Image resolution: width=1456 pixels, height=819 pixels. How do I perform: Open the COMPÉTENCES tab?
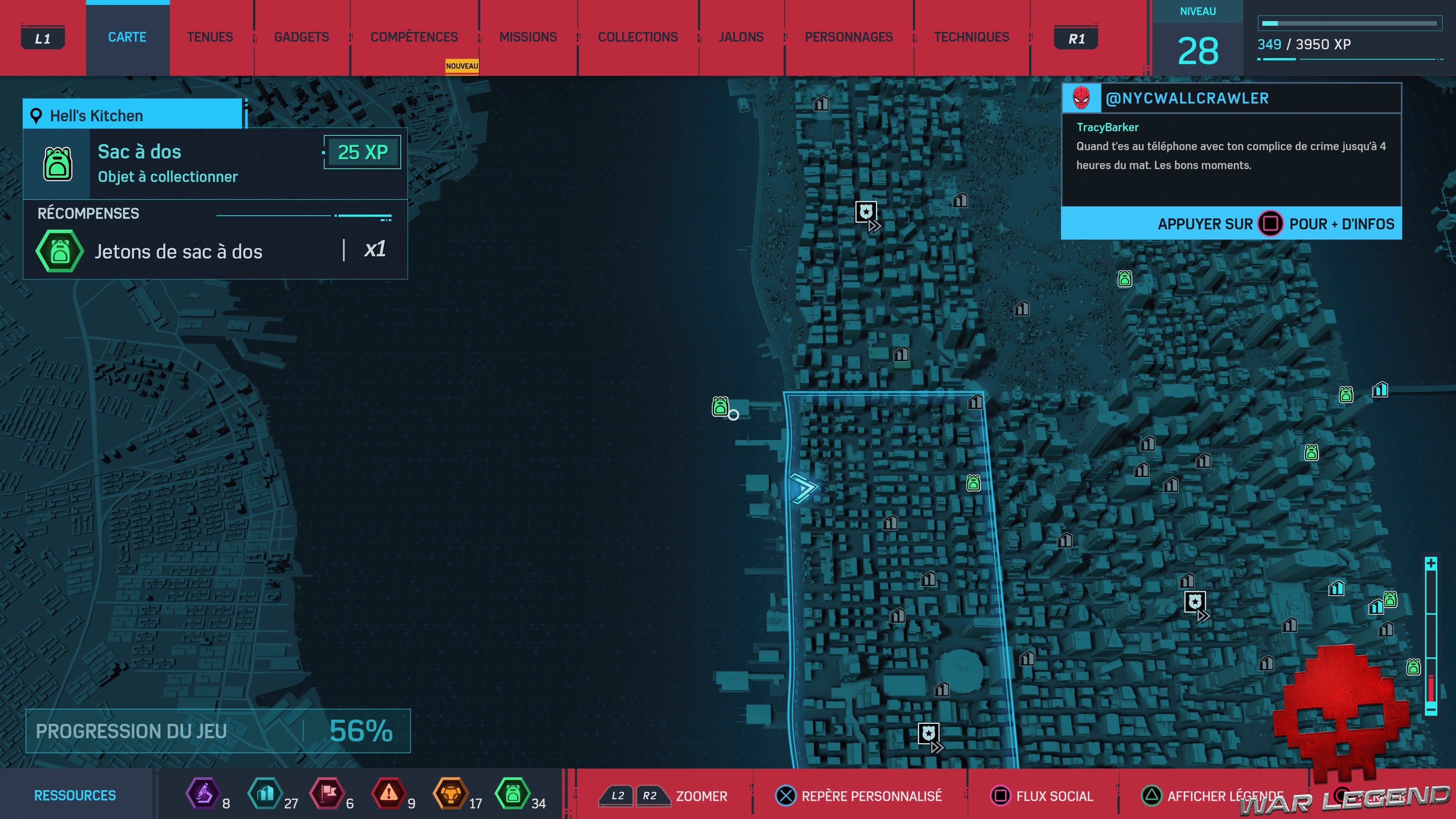(414, 37)
